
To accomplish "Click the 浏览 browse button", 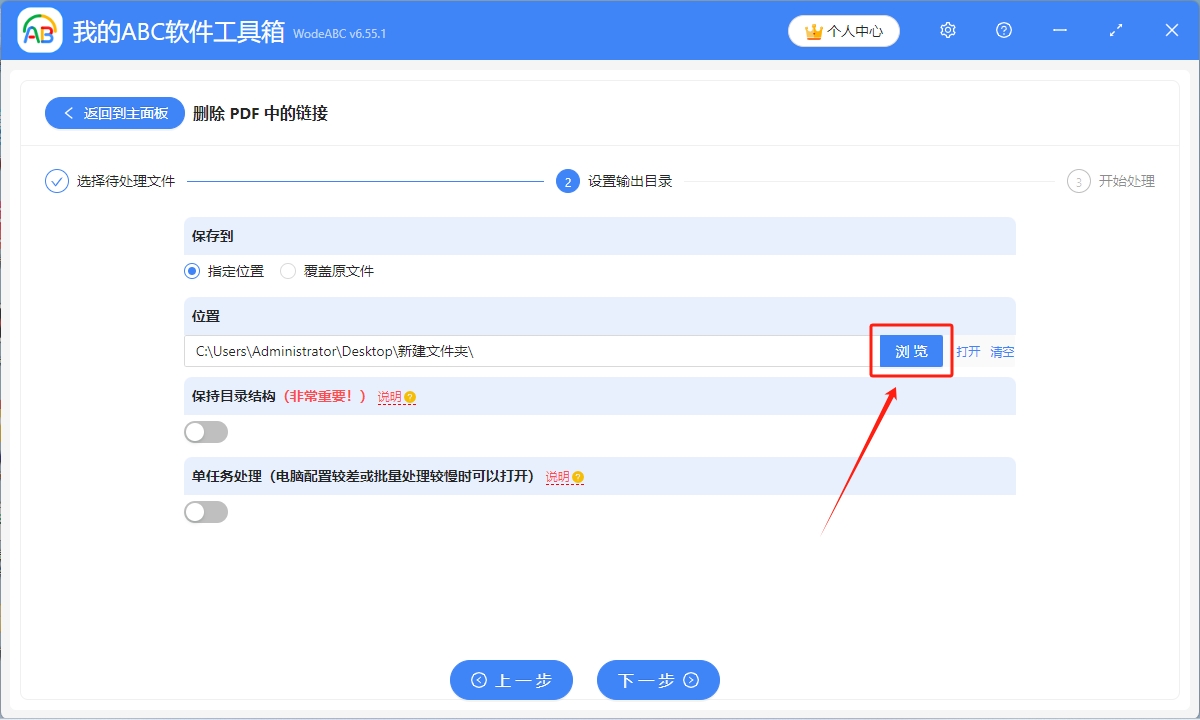I will [x=910, y=351].
